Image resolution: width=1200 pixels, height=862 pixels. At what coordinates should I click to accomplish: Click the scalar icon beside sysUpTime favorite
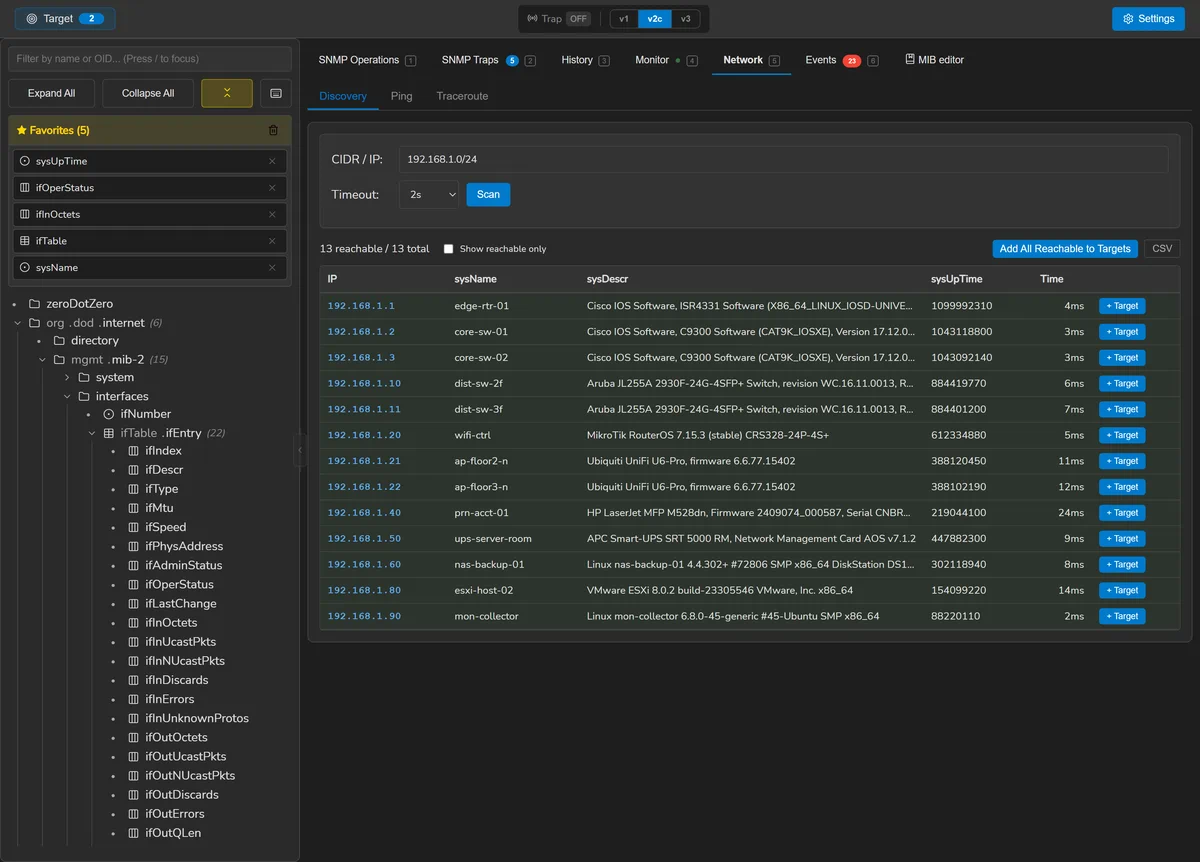point(25,161)
